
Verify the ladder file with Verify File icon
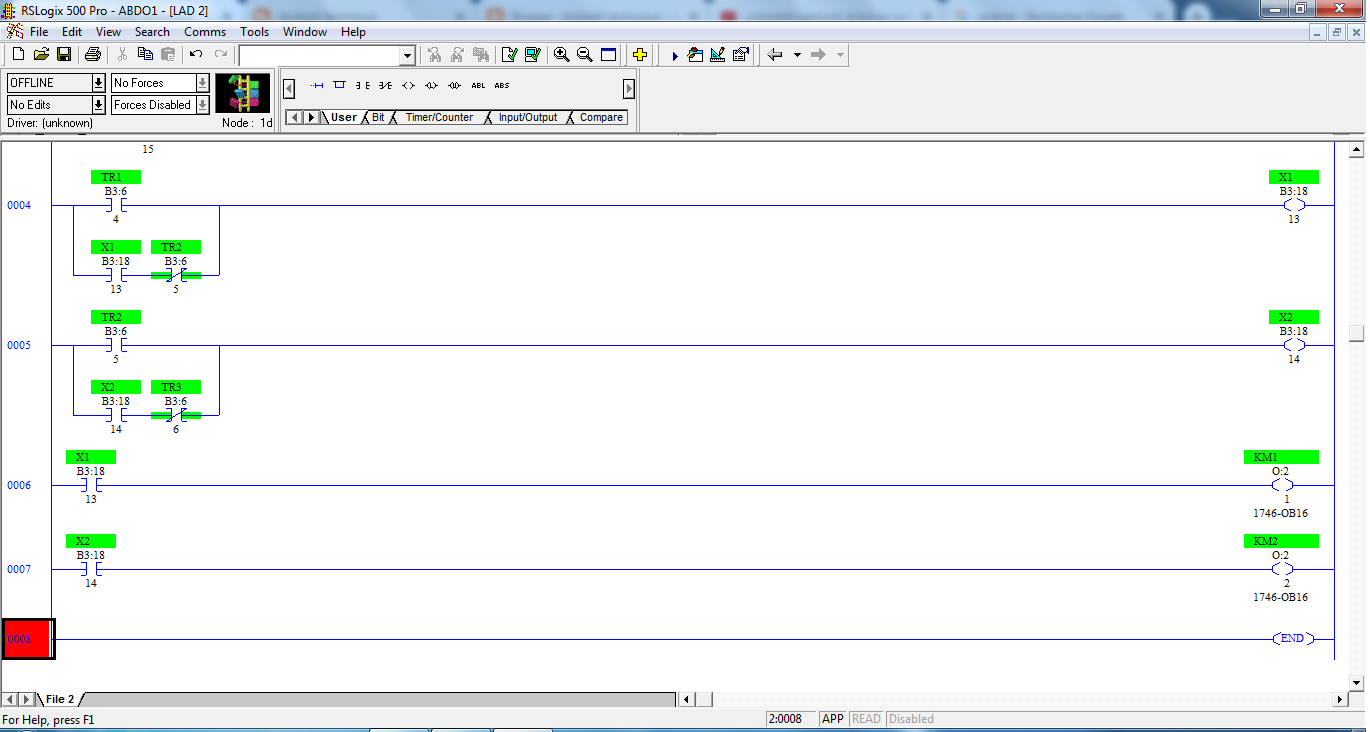click(x=508, y=54)
